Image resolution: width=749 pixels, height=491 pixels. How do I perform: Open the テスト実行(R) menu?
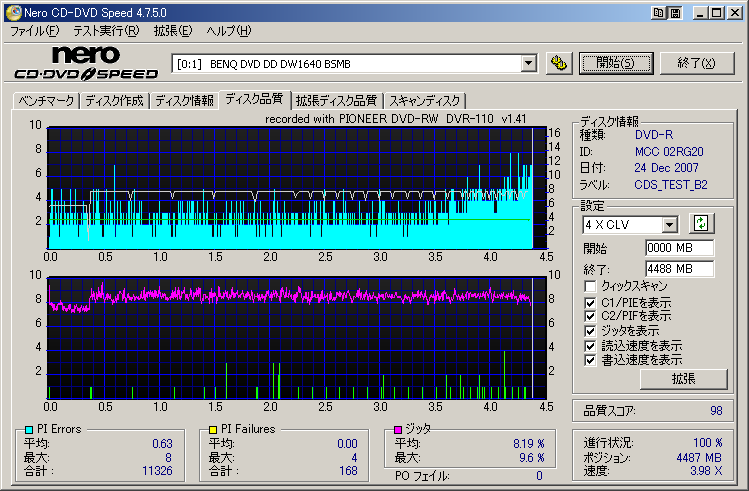pos(106,31)
